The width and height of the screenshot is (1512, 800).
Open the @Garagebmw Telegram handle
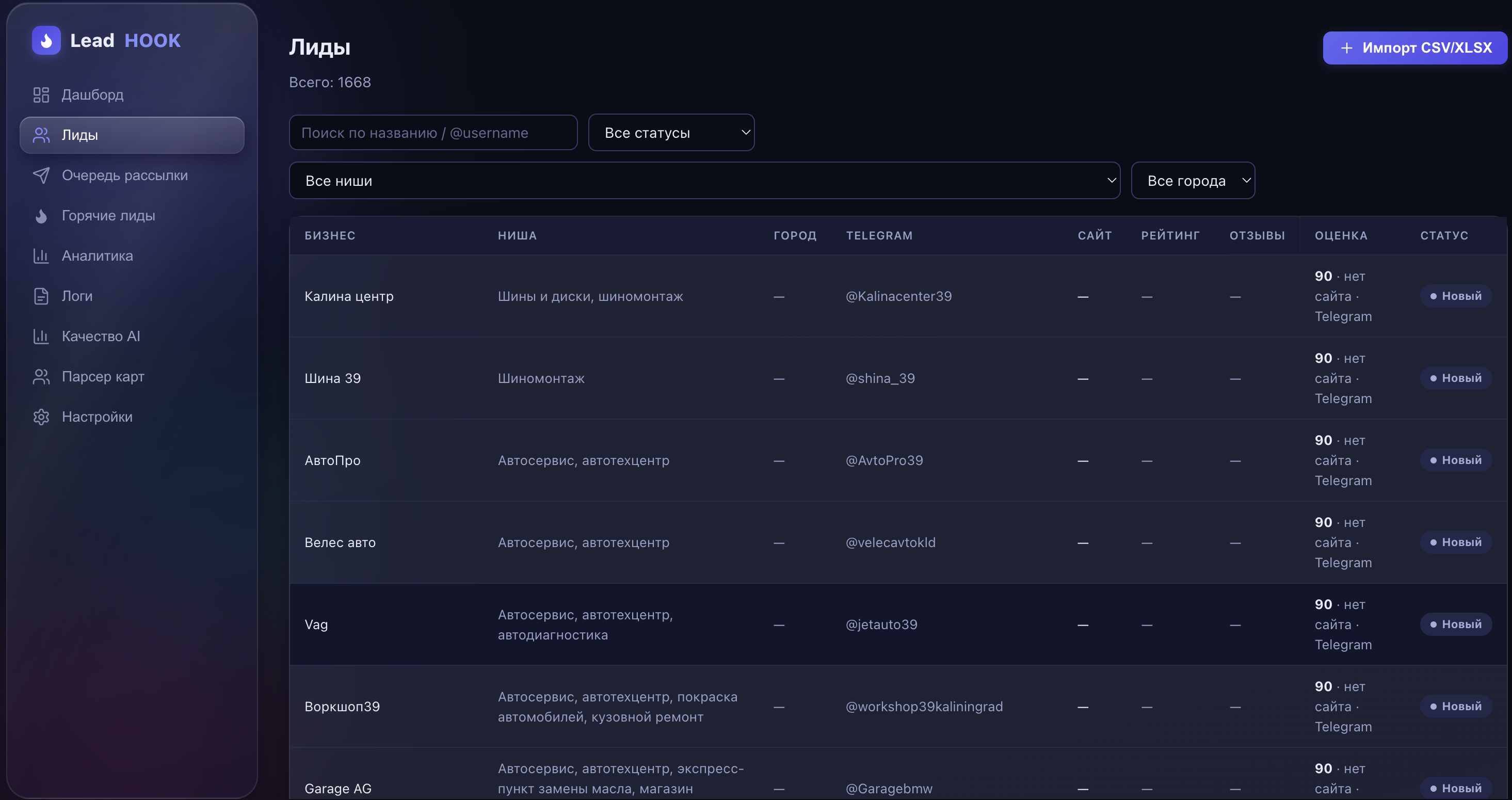[x=889, y=789]
